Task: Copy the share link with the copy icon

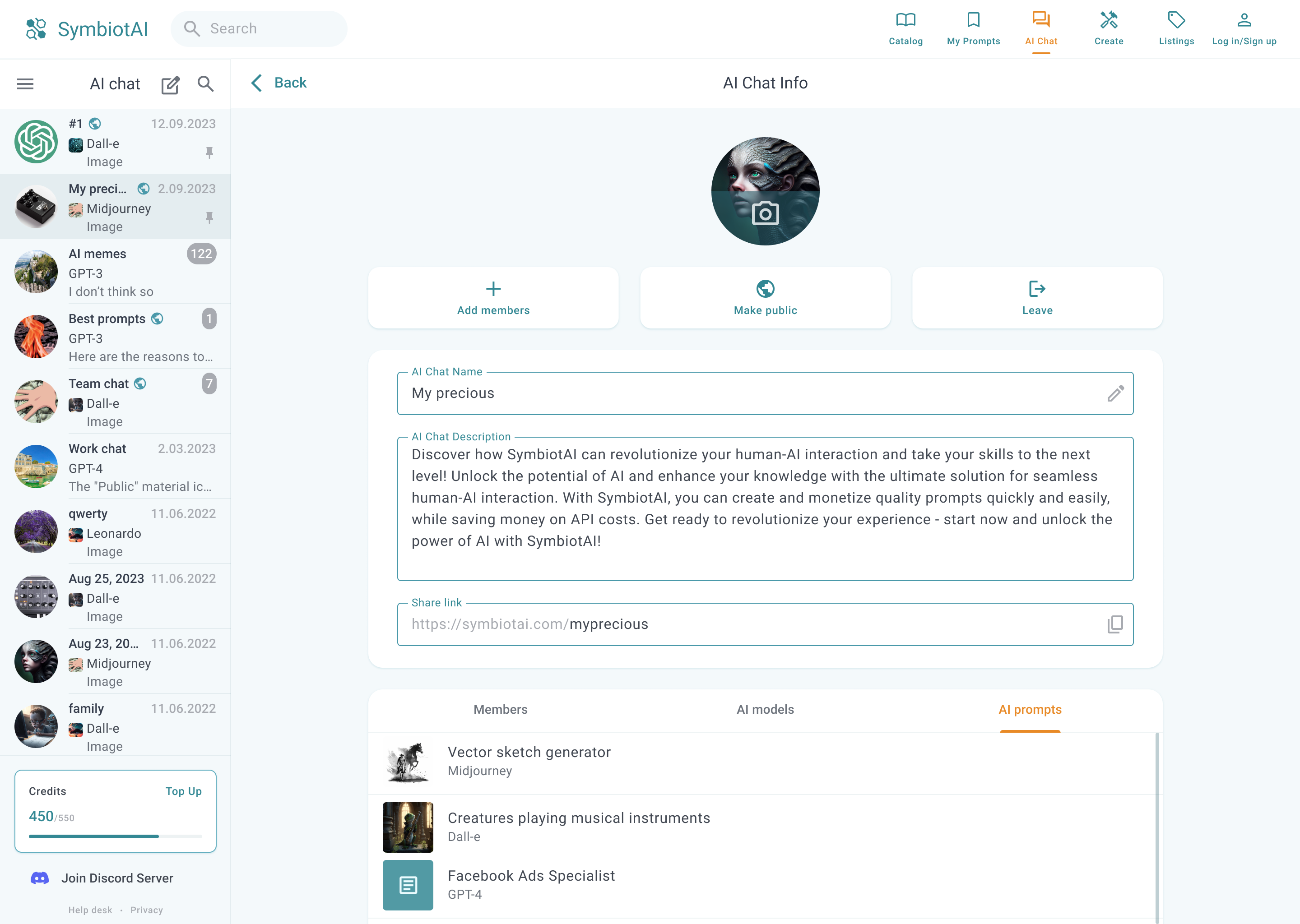Action: pyautogui.click(x=1115, y=624)
